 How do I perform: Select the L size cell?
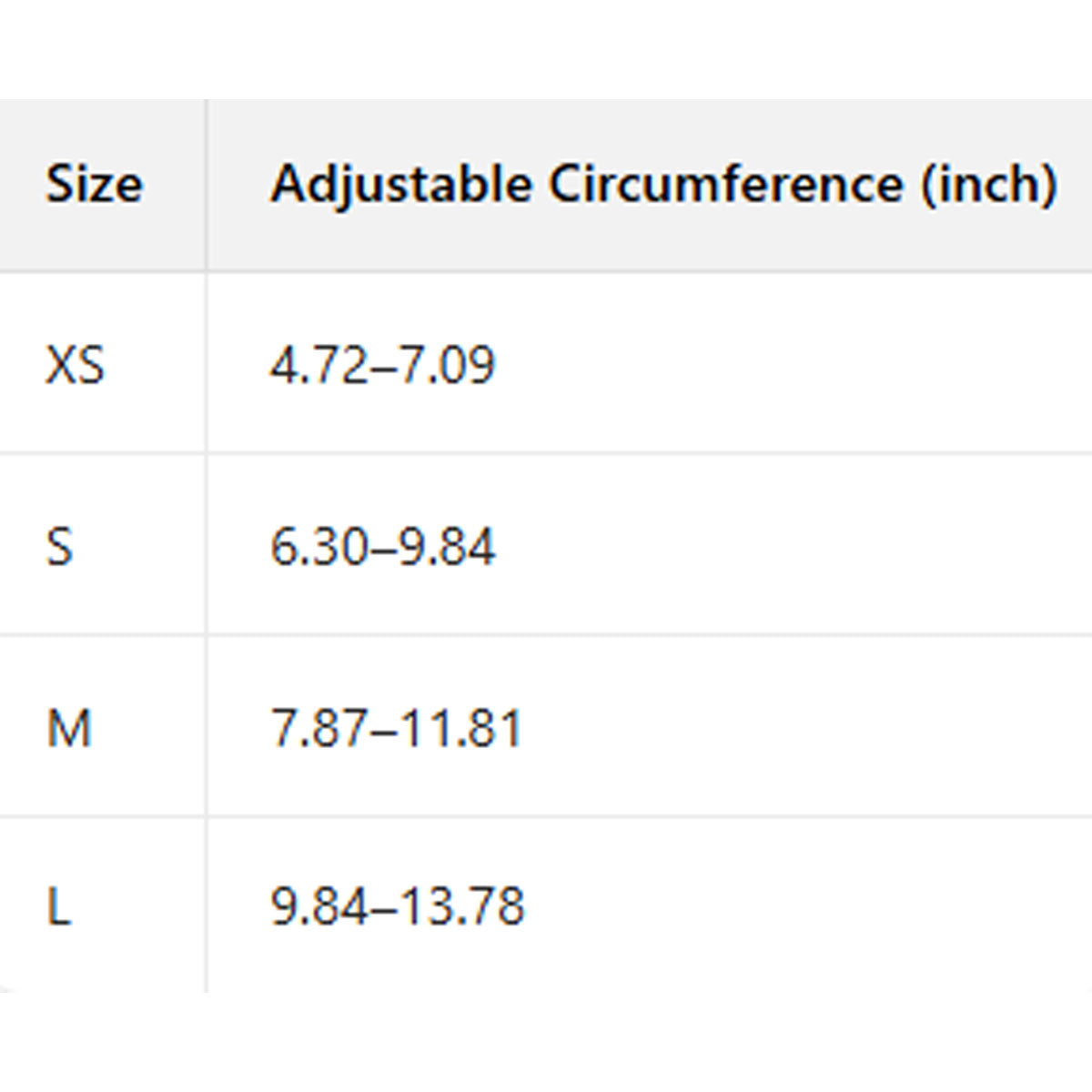[58, 906]
